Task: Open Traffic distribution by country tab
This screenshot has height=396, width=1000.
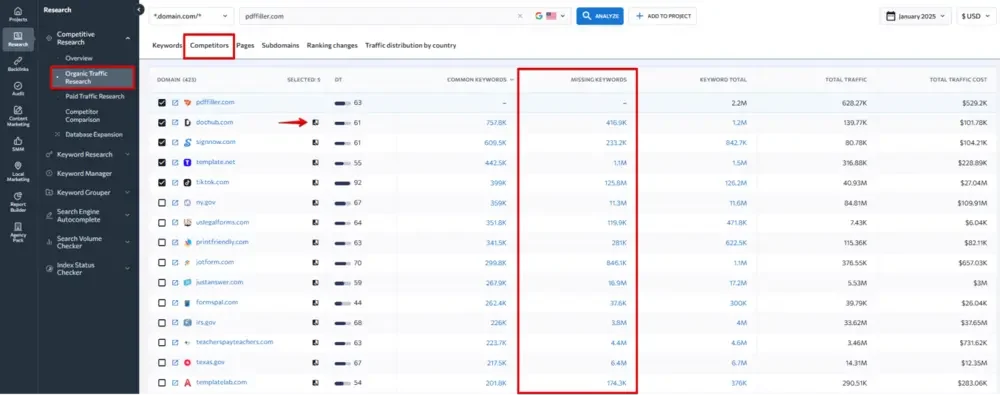Action: (411, 46)
